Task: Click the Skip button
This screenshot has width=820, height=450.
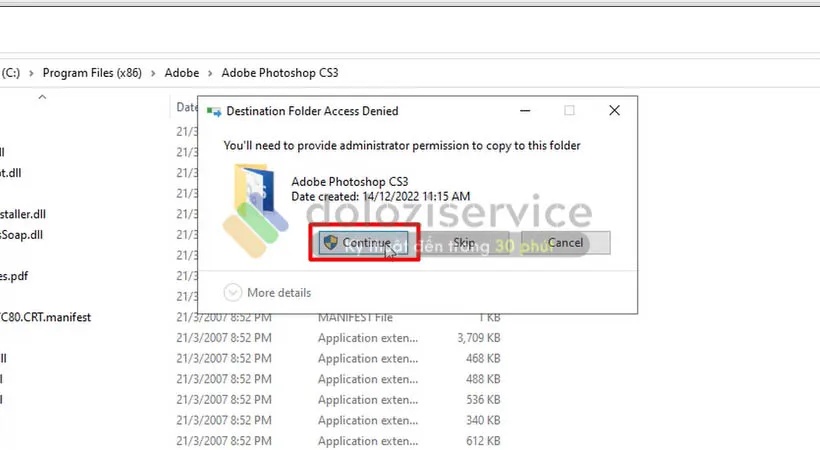Action: pos(464,243)
